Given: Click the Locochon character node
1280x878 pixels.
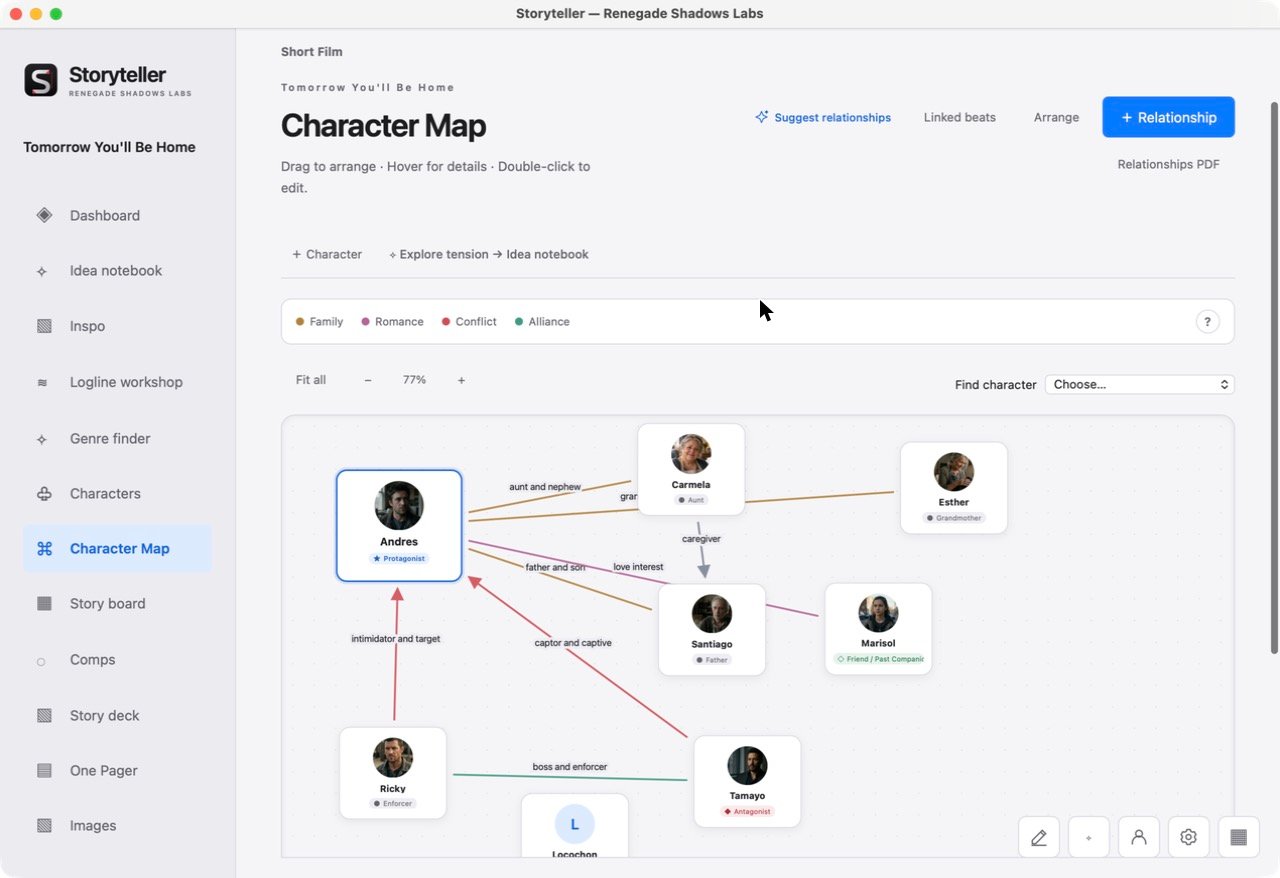Looking at the screenshot, I should [575, 826].
